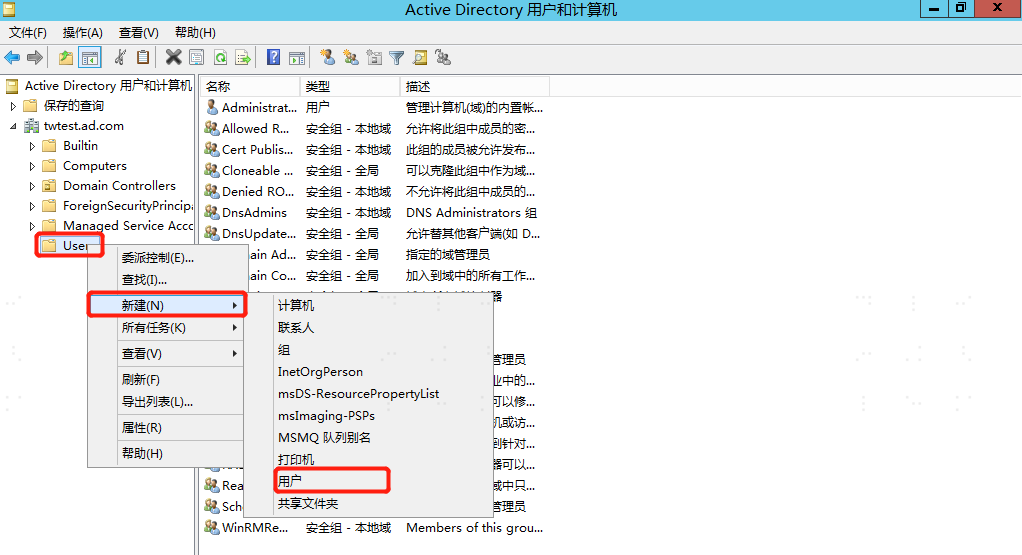This screenshot has width=1022, height=555.
Task: Sort by the 类型 column header
Action: [350, 86]
